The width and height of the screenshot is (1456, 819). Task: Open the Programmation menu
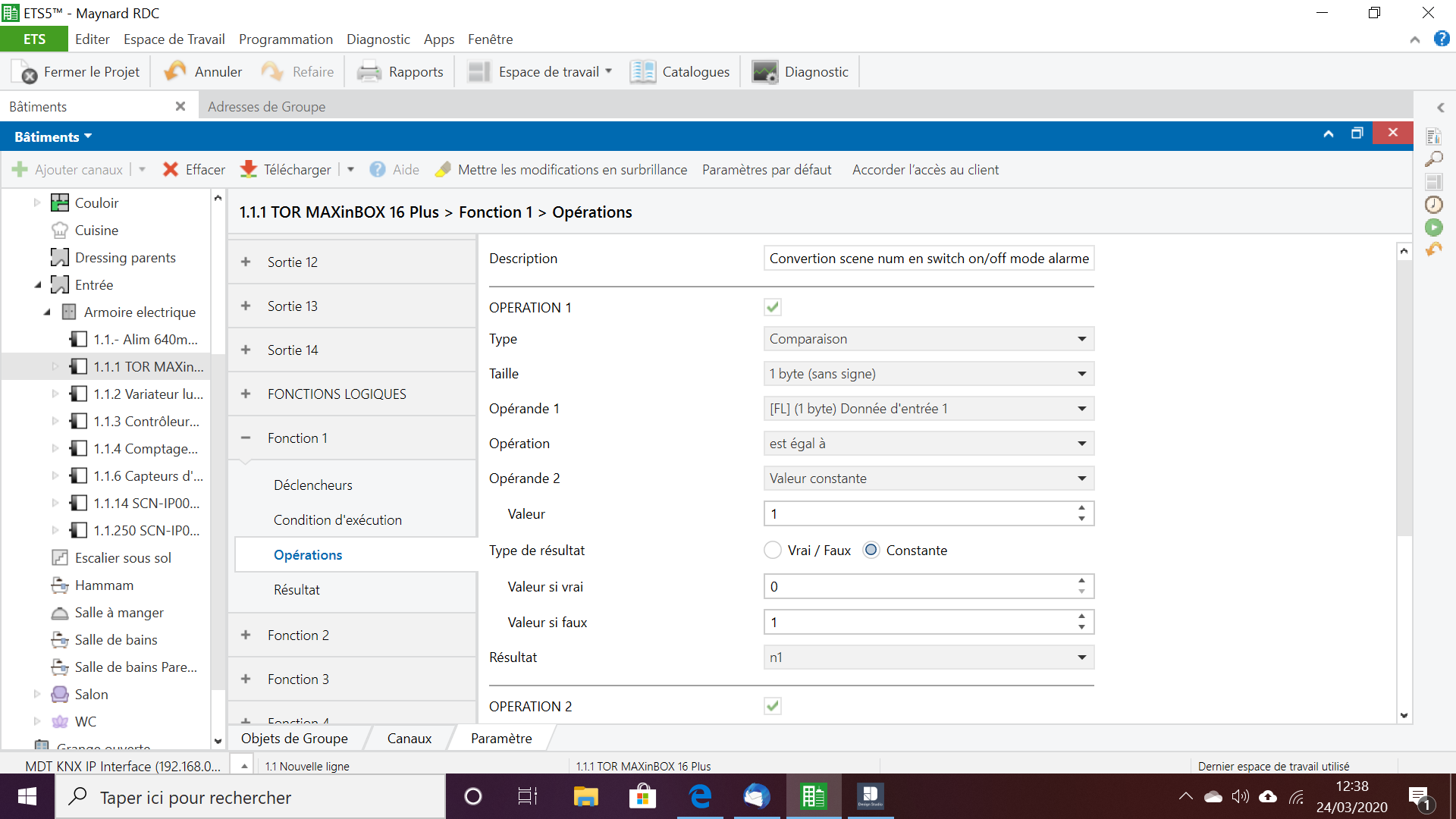(x=285, y=39)
